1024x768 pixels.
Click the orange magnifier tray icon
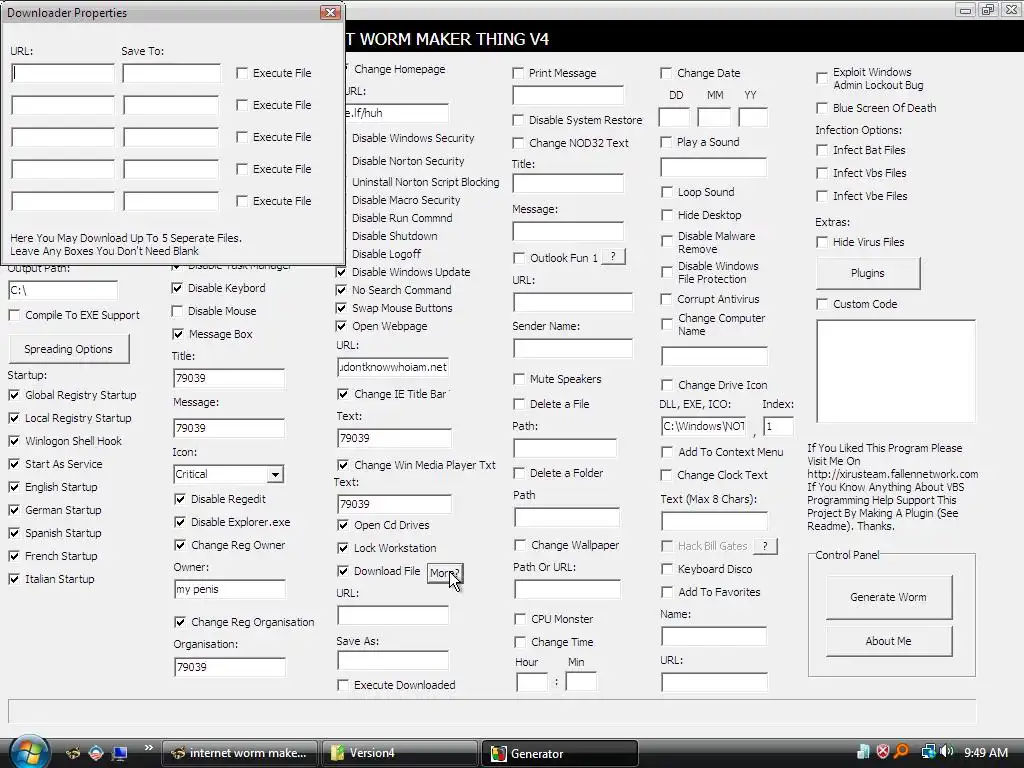tap(902, 752)
